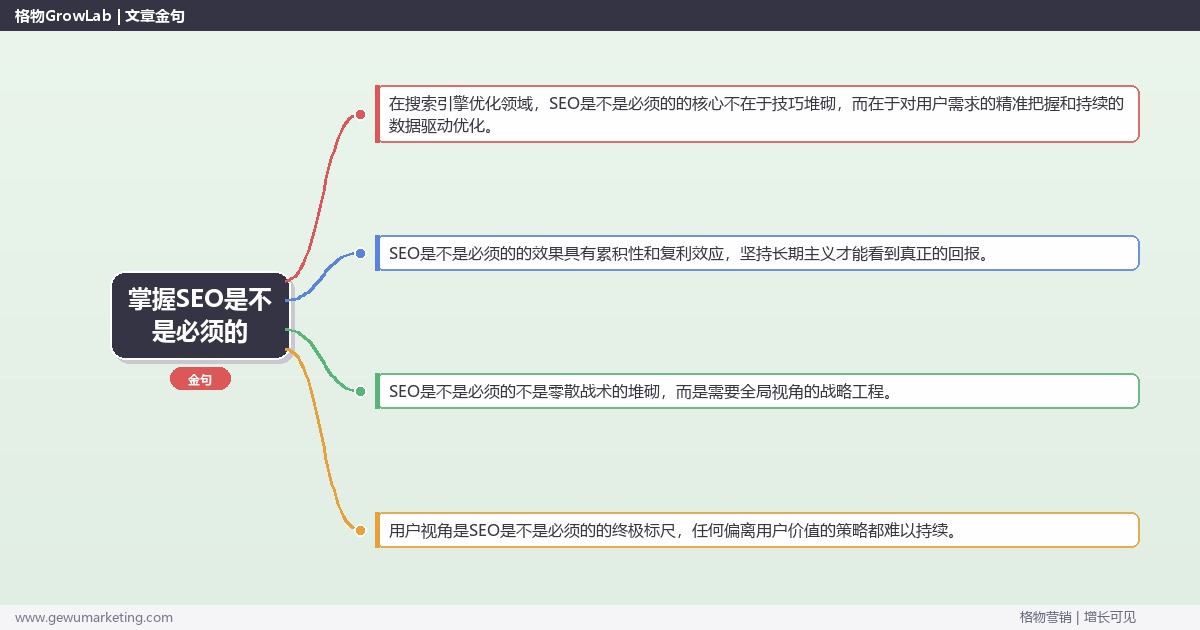Click the green branch connector dot
The image size is (1200, 630).
coord(360,392)
